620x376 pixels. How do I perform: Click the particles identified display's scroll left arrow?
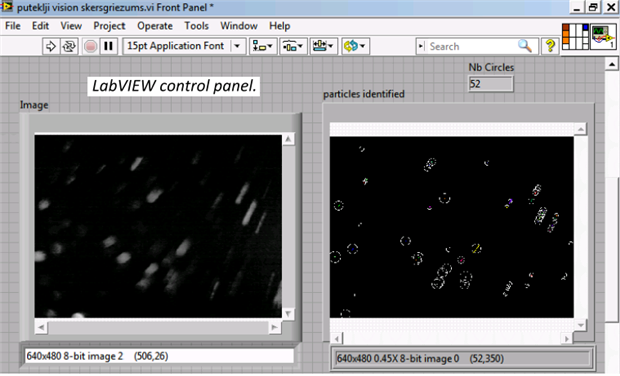[x=336, y=338]
